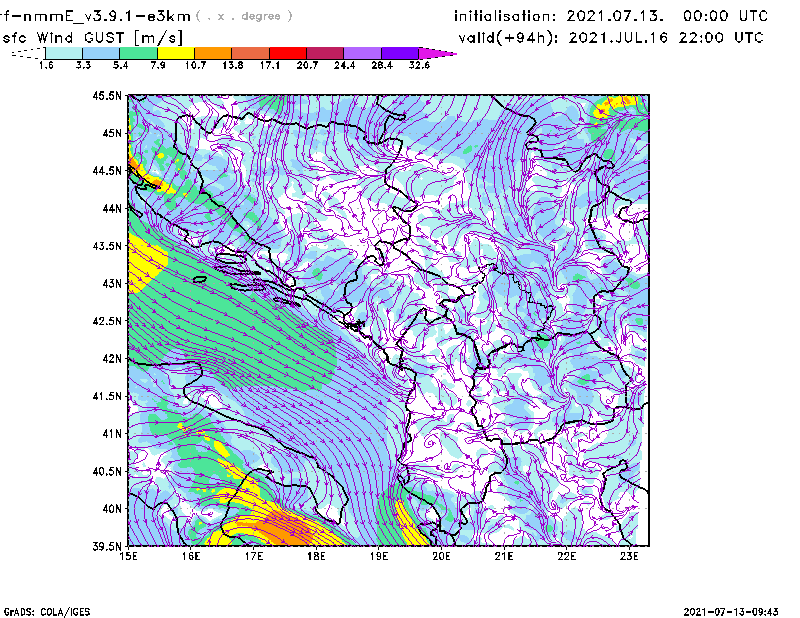Click the white dashed arrow below 1.6
The width and height of the screenshot is (800, 618).
28,53
